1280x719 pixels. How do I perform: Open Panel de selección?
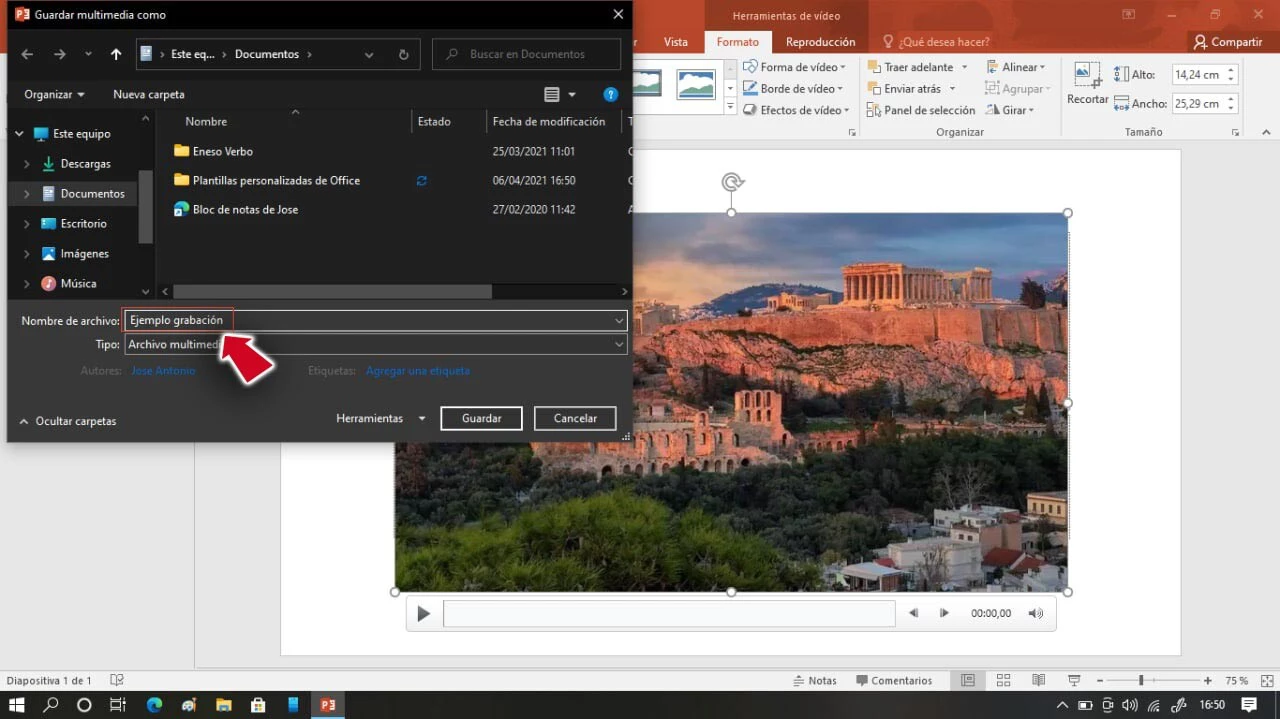[x=918, y=110]
